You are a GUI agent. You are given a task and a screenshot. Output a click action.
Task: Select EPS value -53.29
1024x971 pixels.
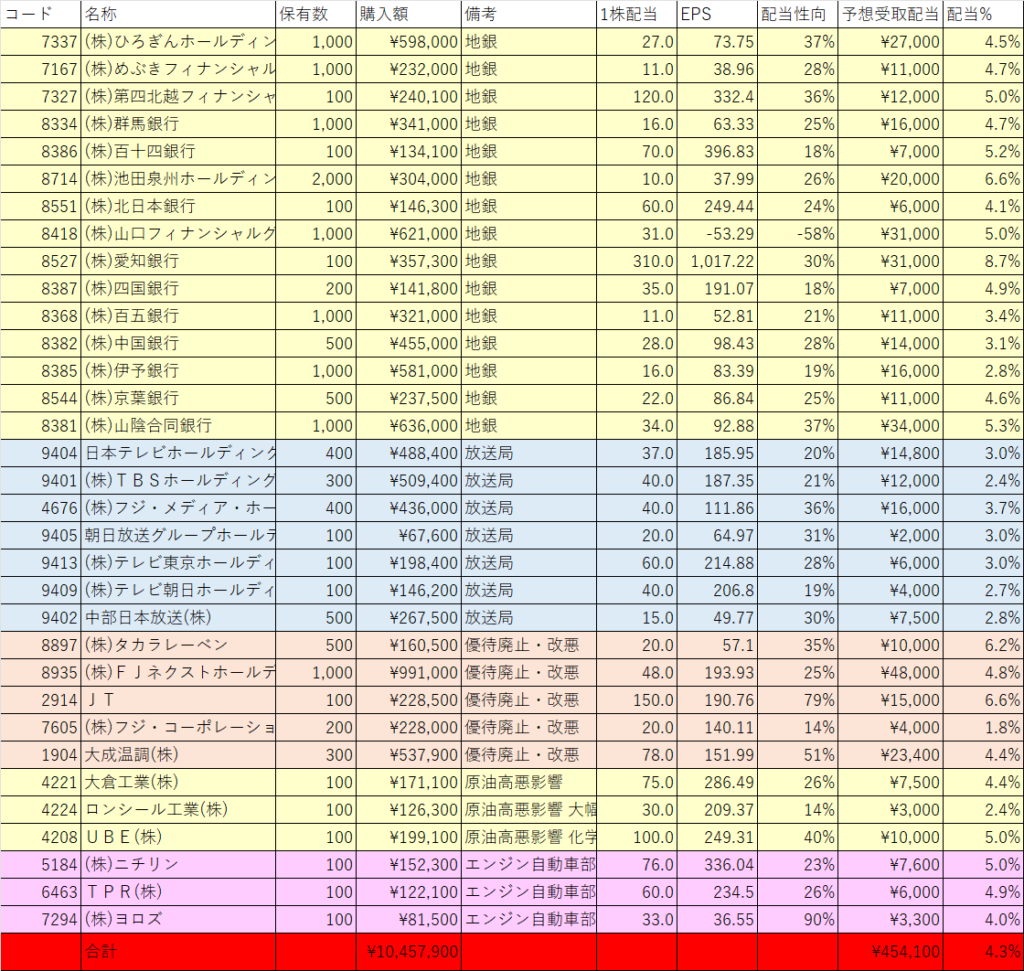[x=731, y=234]
